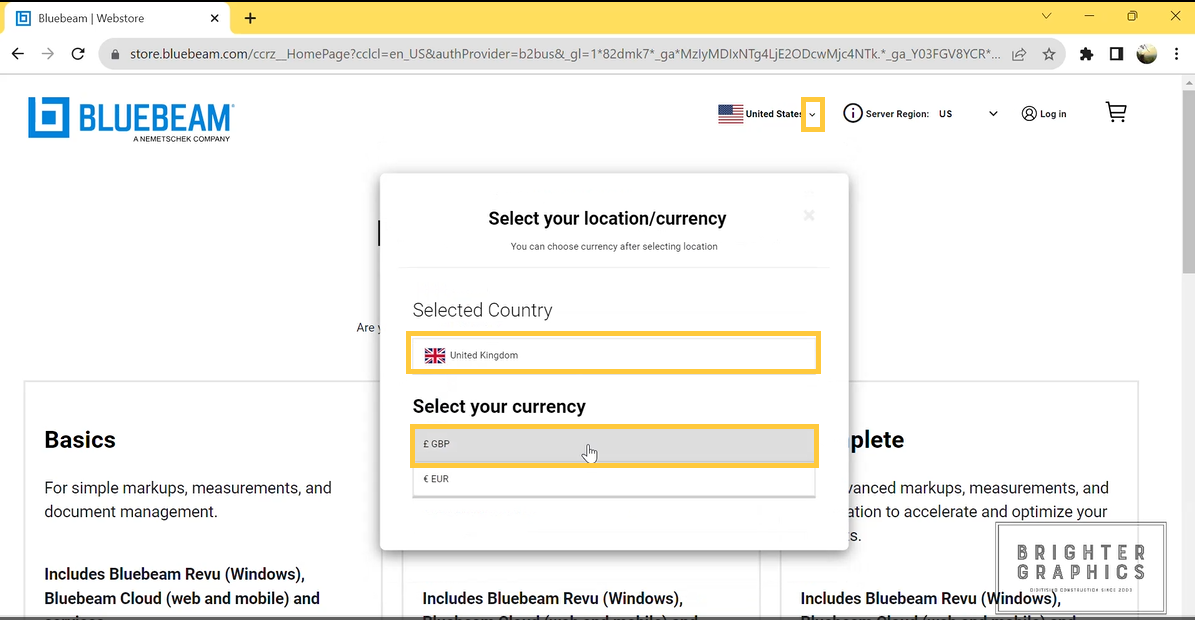Screen dimensions: 1195x620
Task: Click the browser extensions puzzle icon
Action: pos(1086,54)
